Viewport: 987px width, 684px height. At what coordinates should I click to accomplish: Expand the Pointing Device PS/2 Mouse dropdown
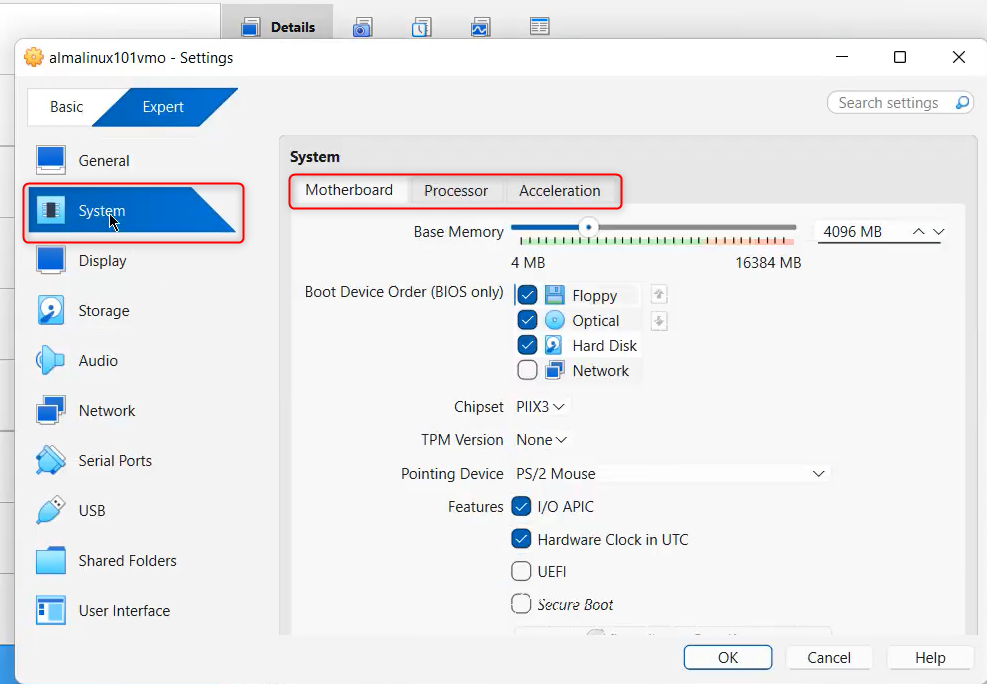tap(671, 473)
